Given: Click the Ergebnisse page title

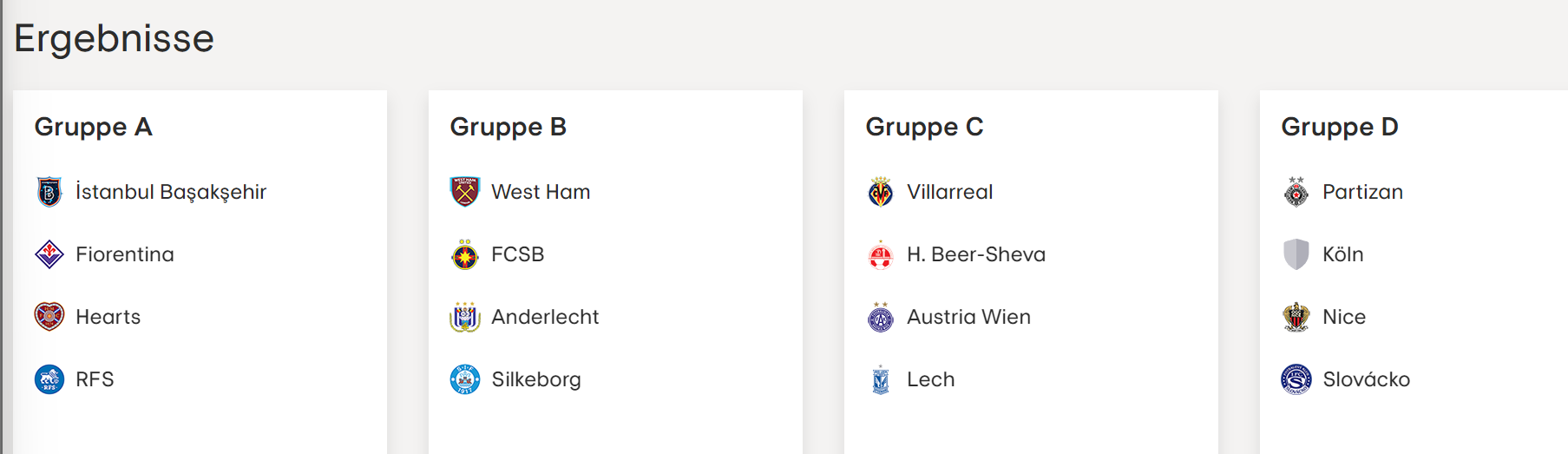Looking at the screenshot, I should 114,39.
